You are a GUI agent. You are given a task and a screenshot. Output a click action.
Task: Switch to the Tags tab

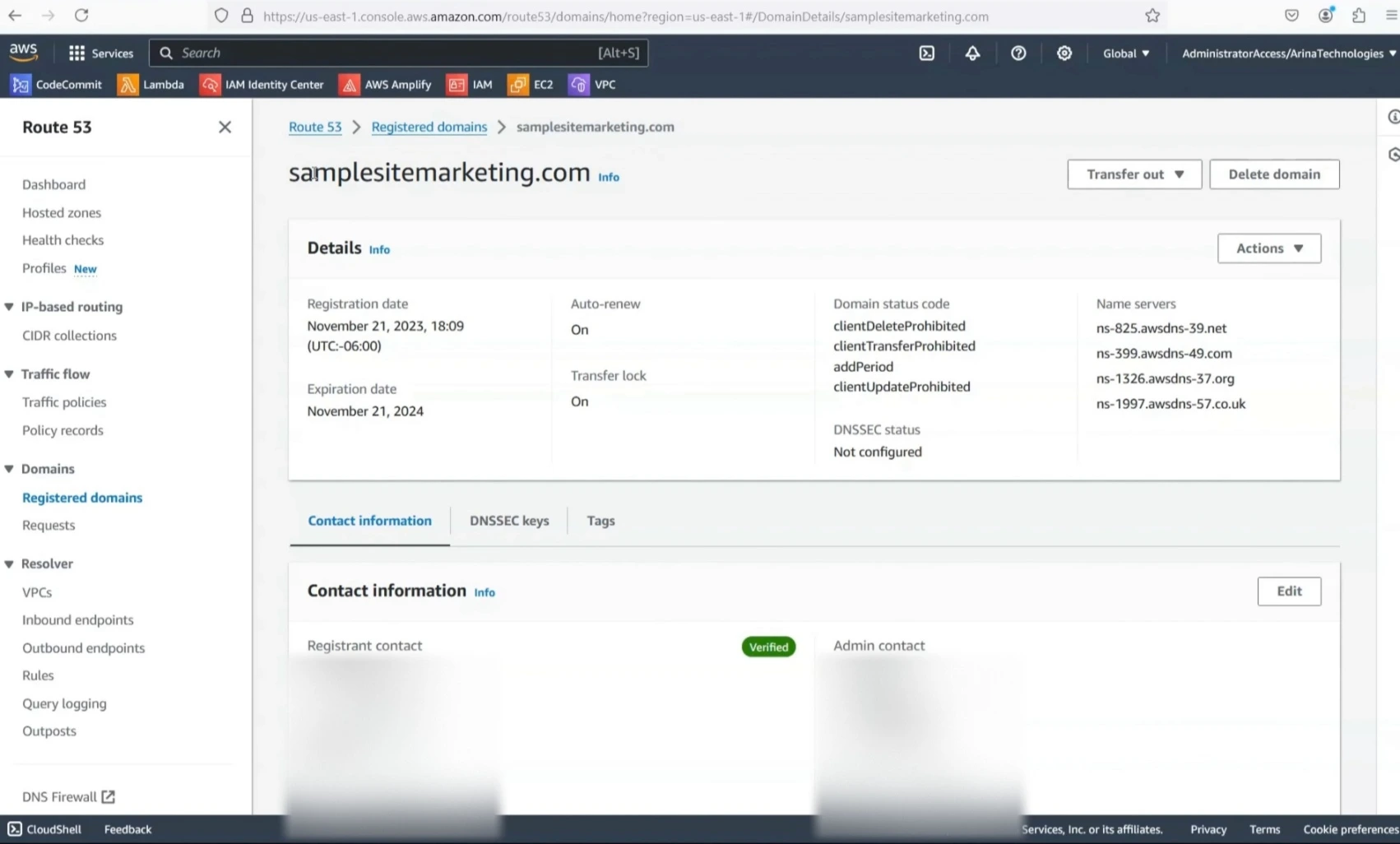600,521
